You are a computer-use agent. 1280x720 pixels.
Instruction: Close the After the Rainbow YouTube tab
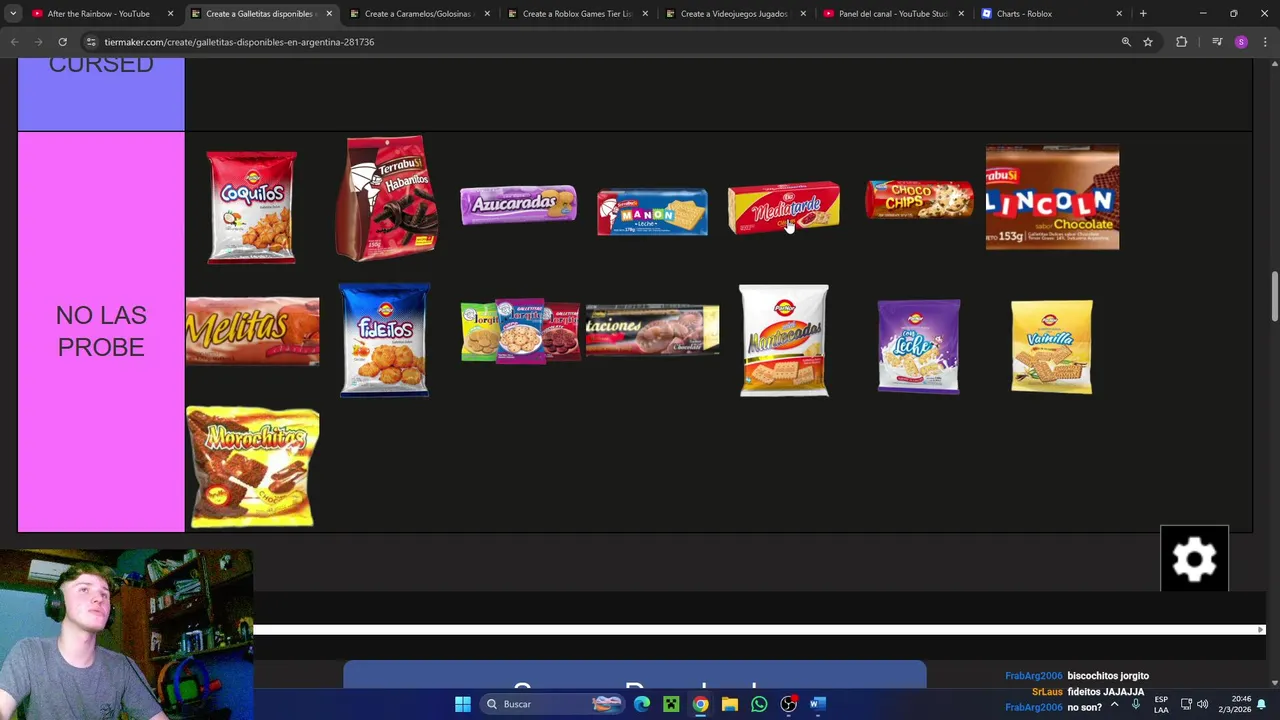(170, 14)
